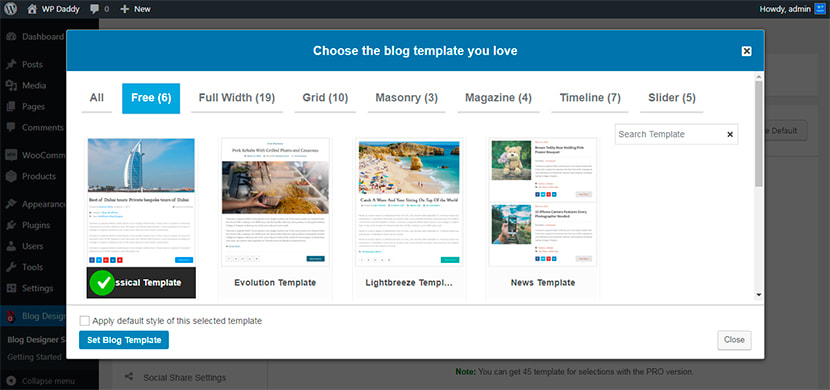The image size is (830, 390).
Task: Open the comments bubble icon in admin bar
Action: click(94, 9)
